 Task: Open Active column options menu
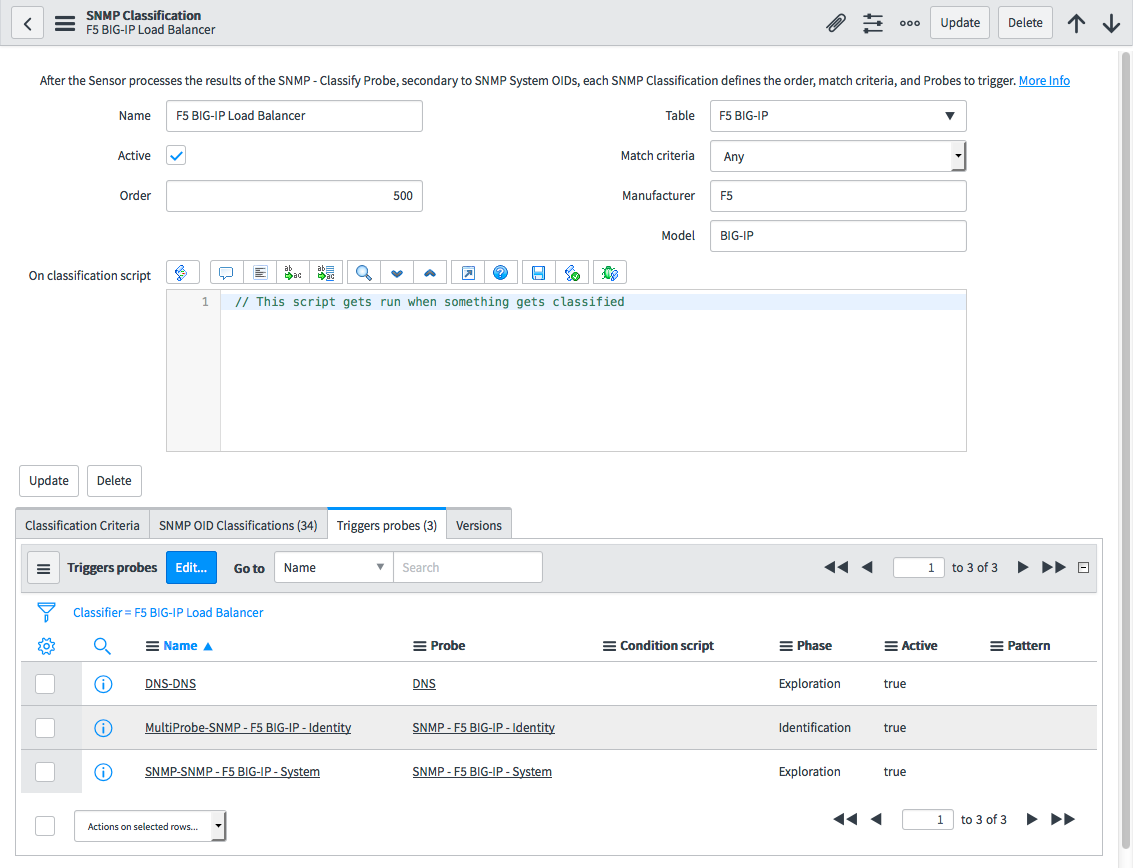click(891, 646)
